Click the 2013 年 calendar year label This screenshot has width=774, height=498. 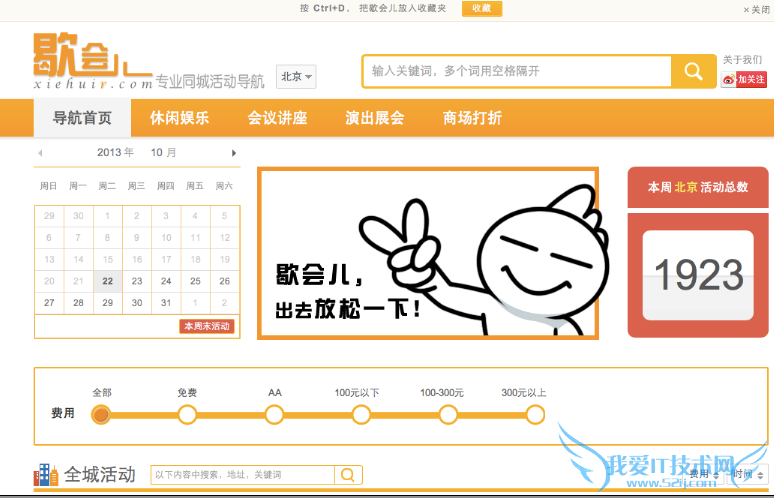point(115,153)
